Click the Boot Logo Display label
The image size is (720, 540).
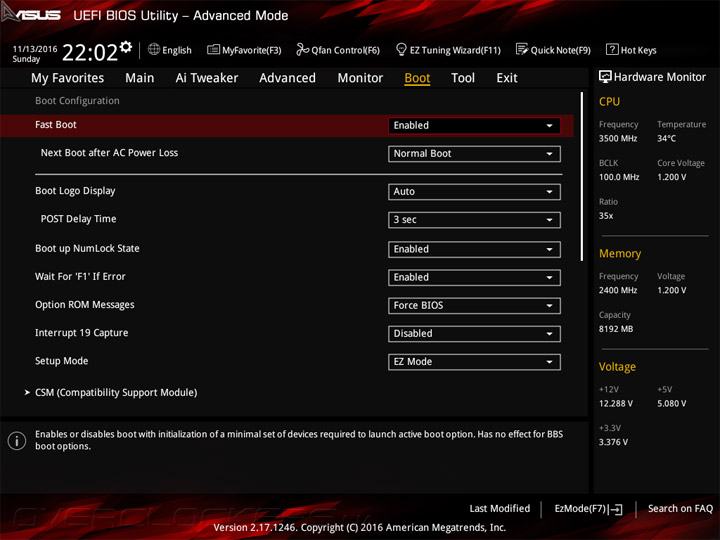[75, 191]
